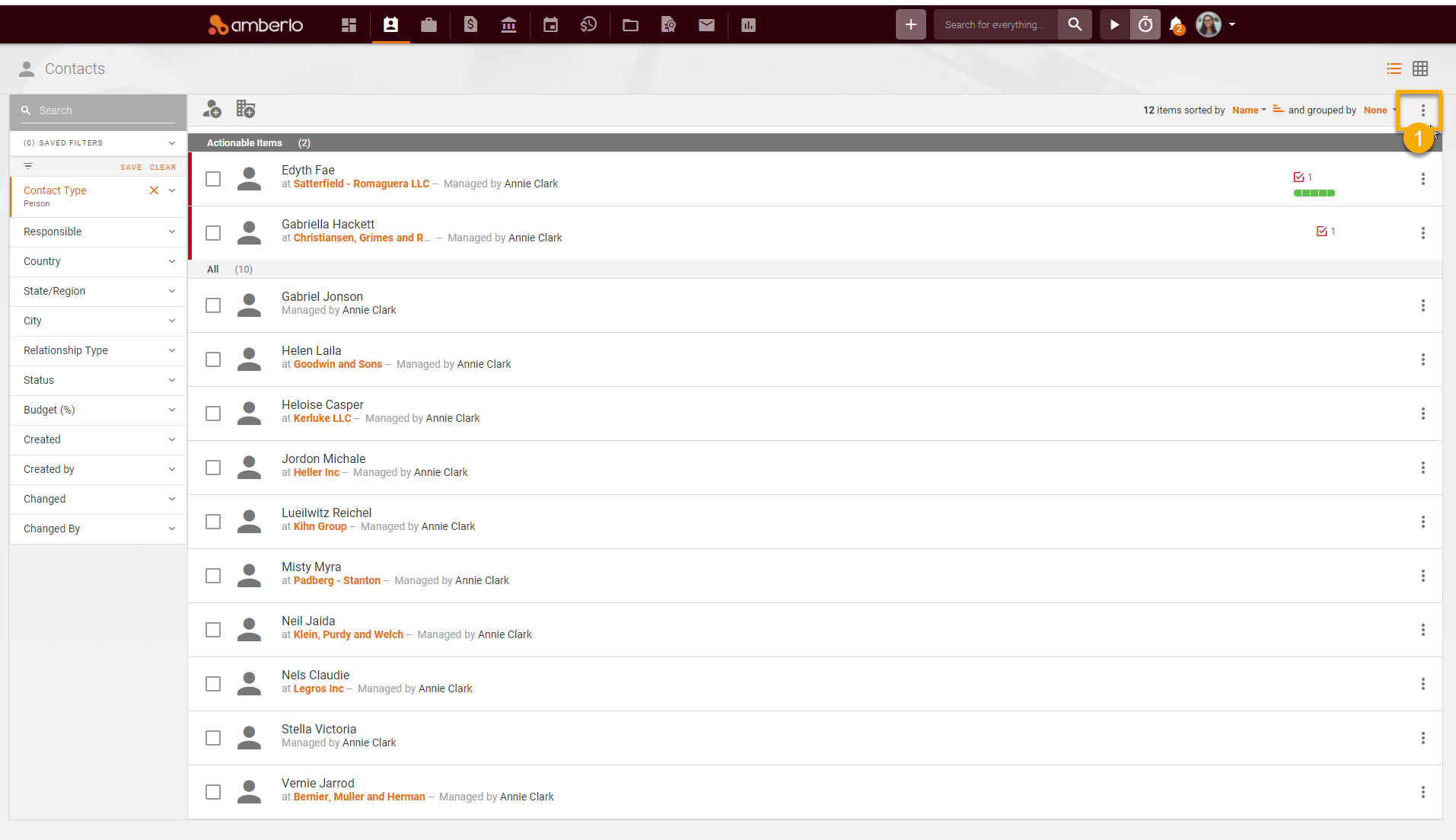Remove the Contact Type filter
Viewport: 1456px width, 840px height.
[154, 190]
